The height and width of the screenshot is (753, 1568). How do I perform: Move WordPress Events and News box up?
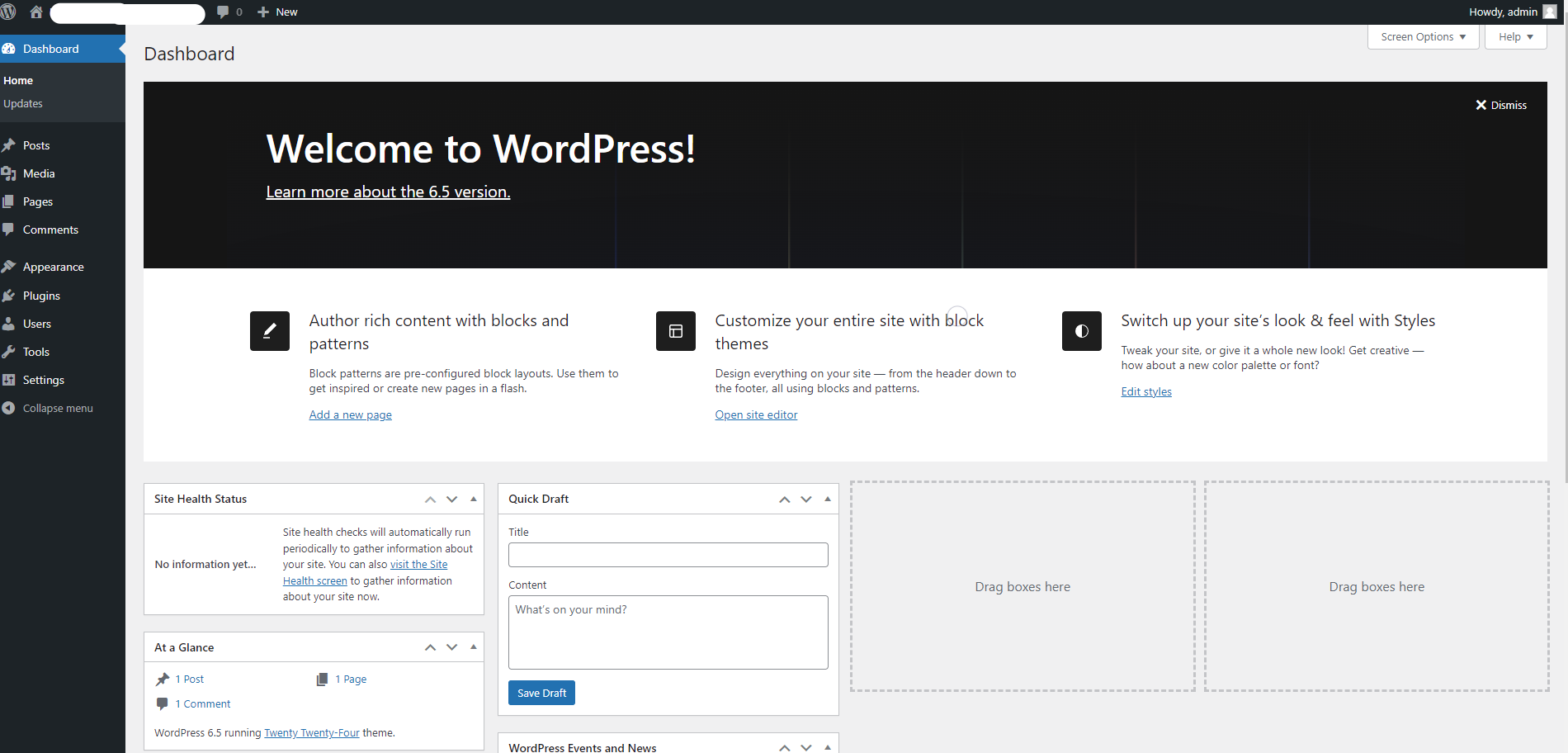(785, 747)
